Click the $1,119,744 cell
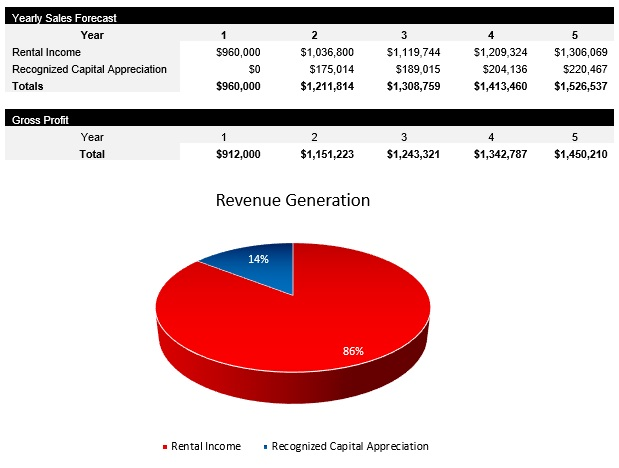619x468 pixels. coord(413,52)
